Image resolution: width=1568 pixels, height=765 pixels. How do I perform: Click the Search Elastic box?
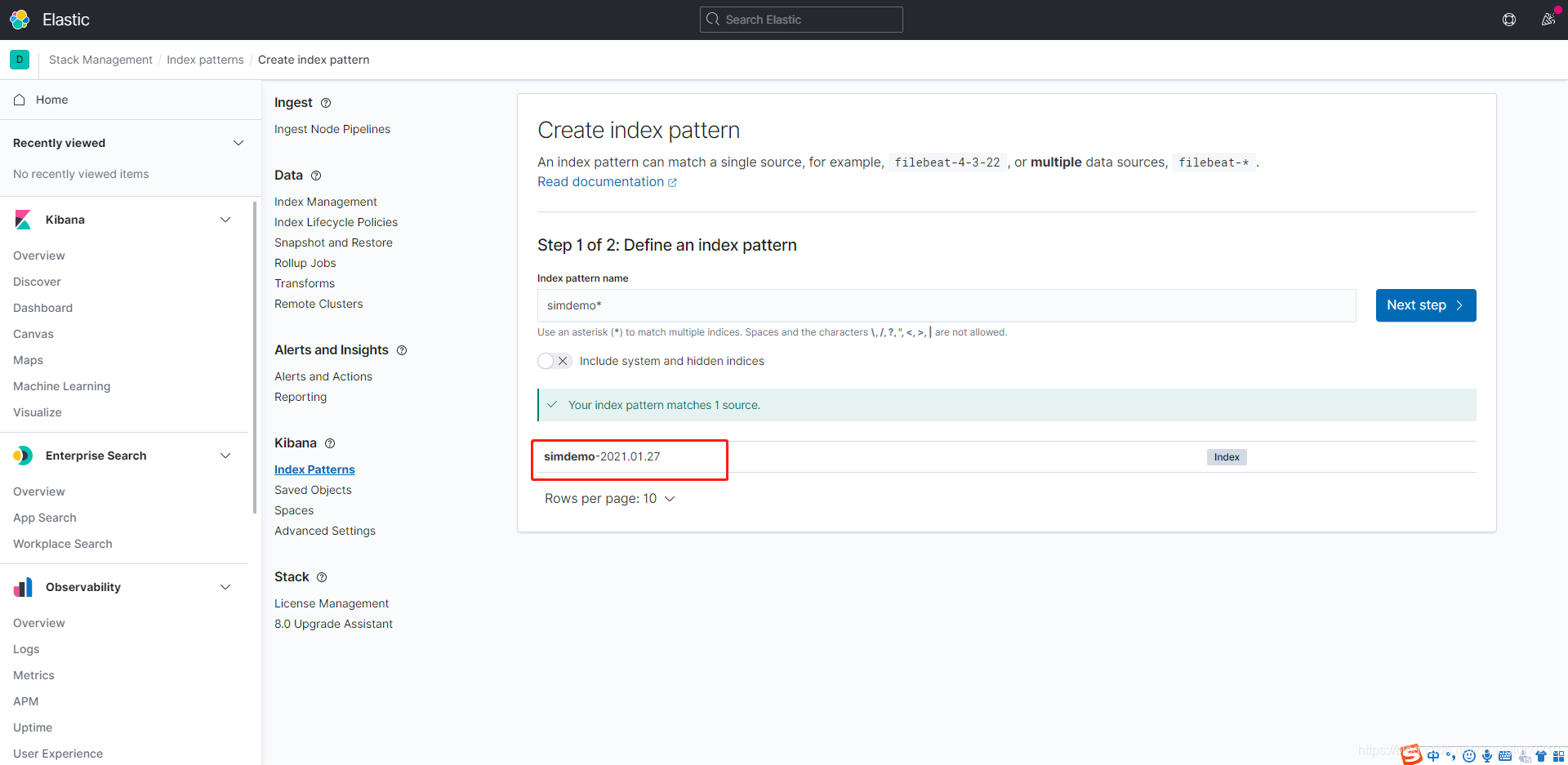(x=801, y=20)
